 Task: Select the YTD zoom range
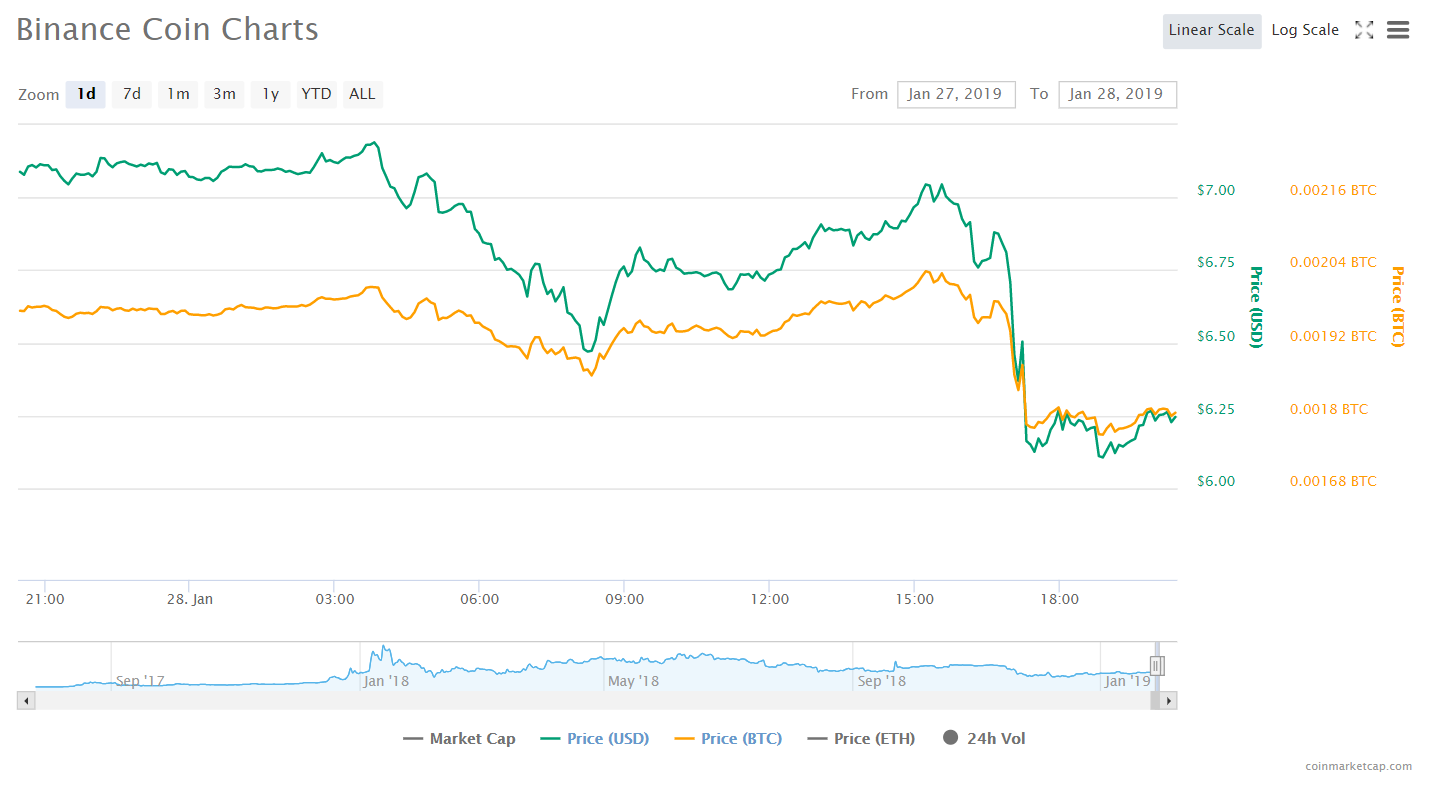click(x=316, y=94)
